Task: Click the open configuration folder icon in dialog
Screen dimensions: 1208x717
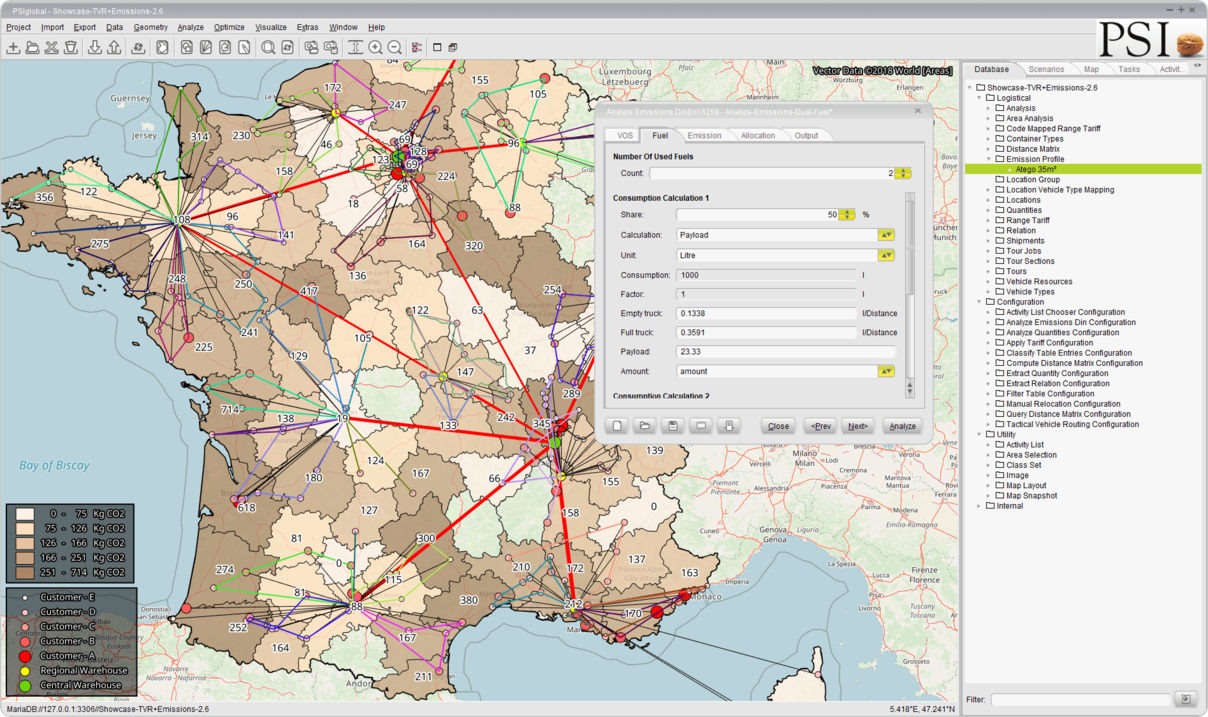Action: click(x=645, y=426)
